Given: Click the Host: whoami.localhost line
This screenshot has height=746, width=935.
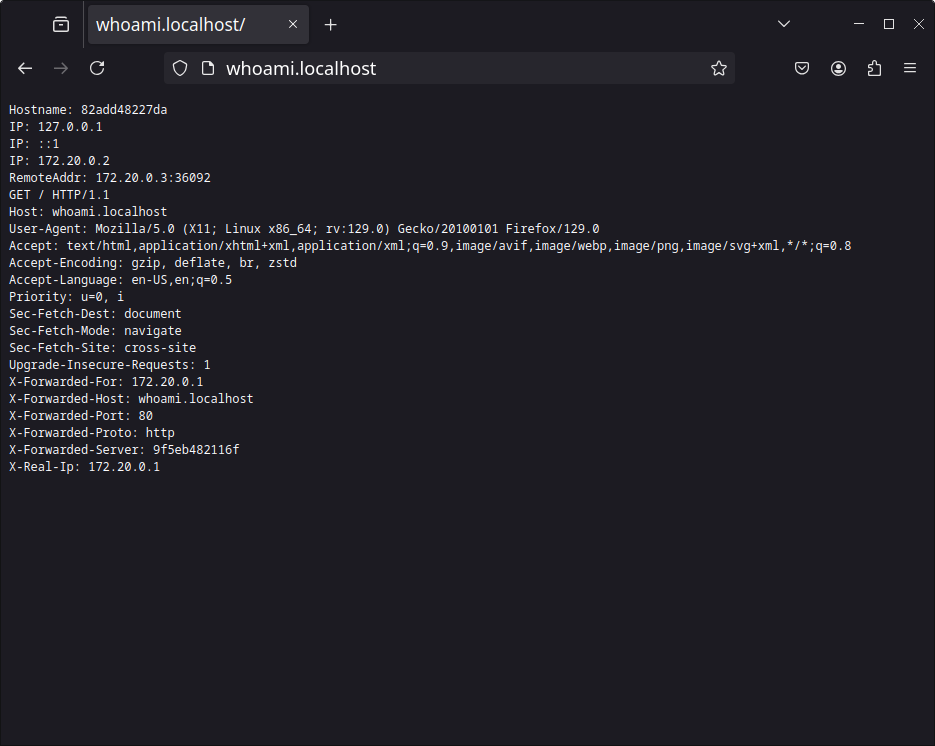Looking at the screenshot, I should [x=88, y=212].
